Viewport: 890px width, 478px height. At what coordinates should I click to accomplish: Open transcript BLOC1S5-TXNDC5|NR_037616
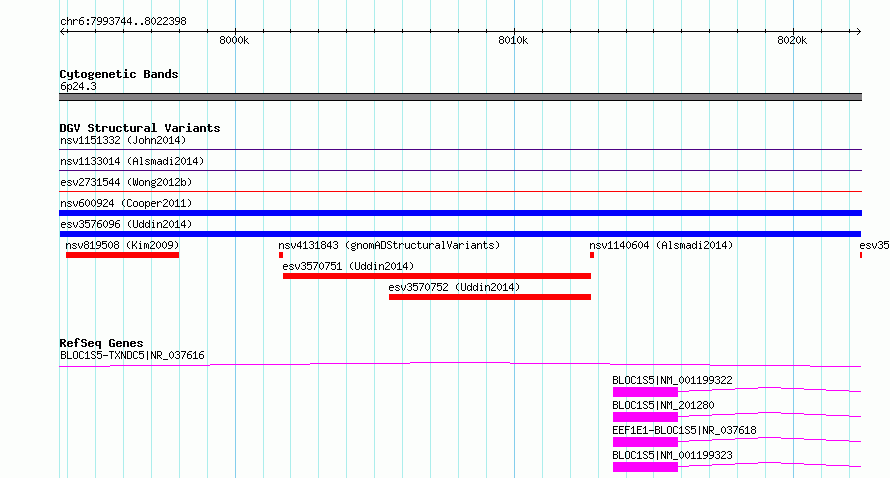coord(132,355)
